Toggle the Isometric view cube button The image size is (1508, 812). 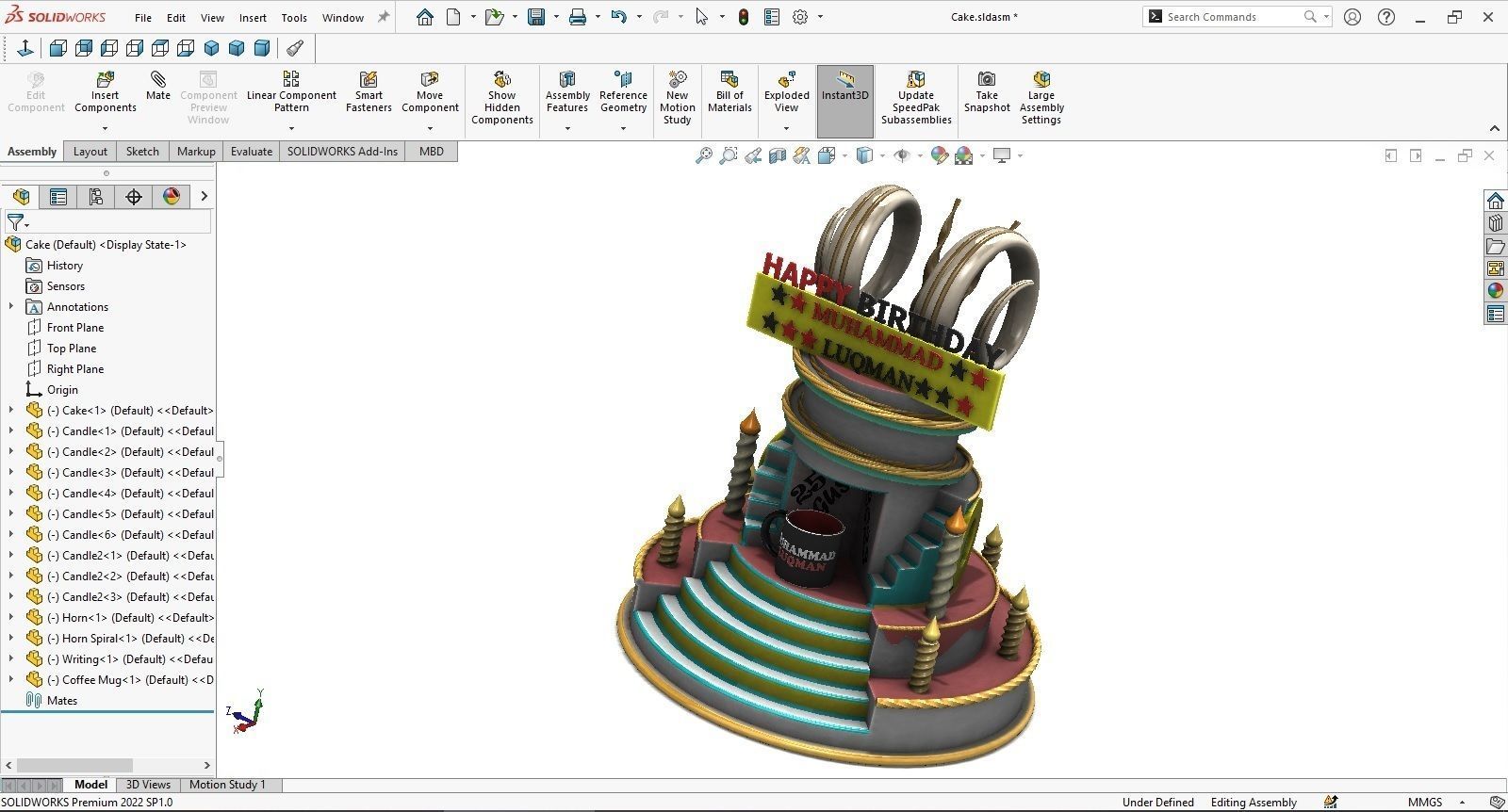click(212, 48)
